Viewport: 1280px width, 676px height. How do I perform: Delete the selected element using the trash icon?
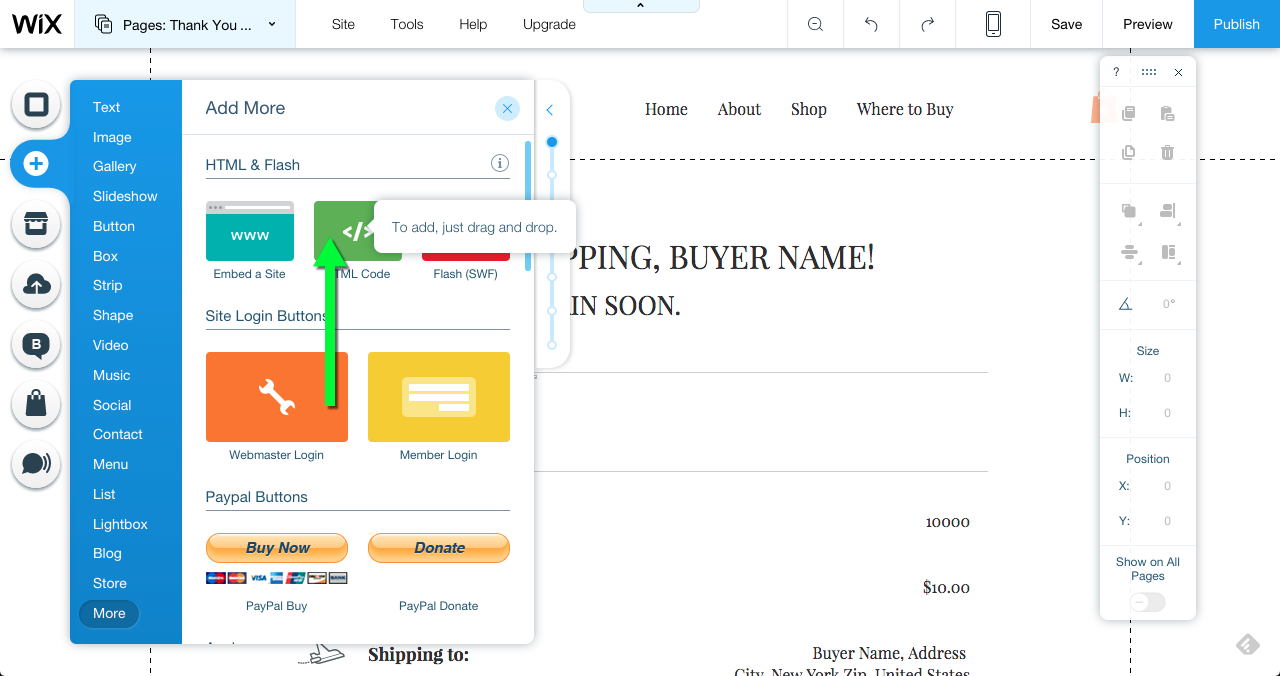click(1167, 151)
